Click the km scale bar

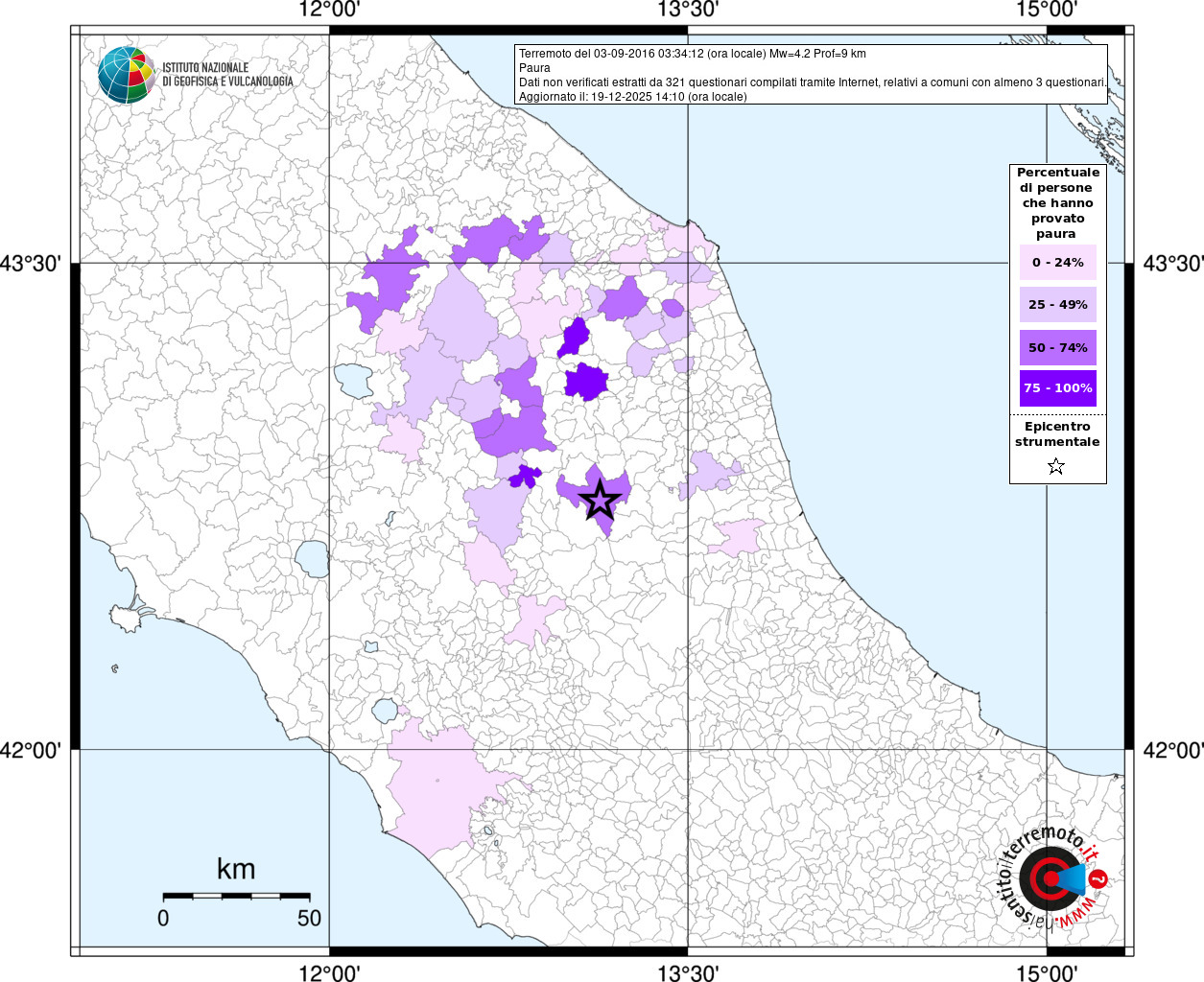tap(236, 895)
